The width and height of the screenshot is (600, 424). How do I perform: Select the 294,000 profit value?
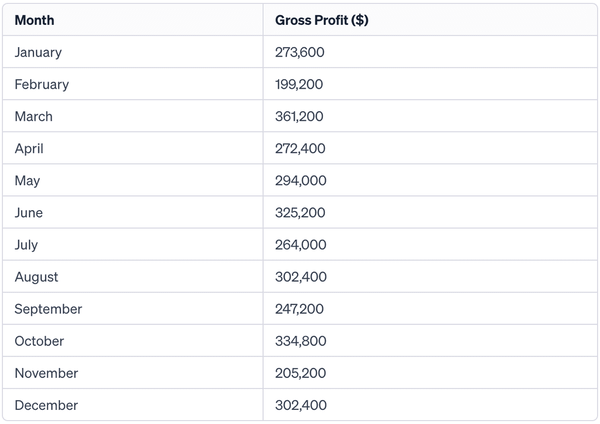[301, 181]
